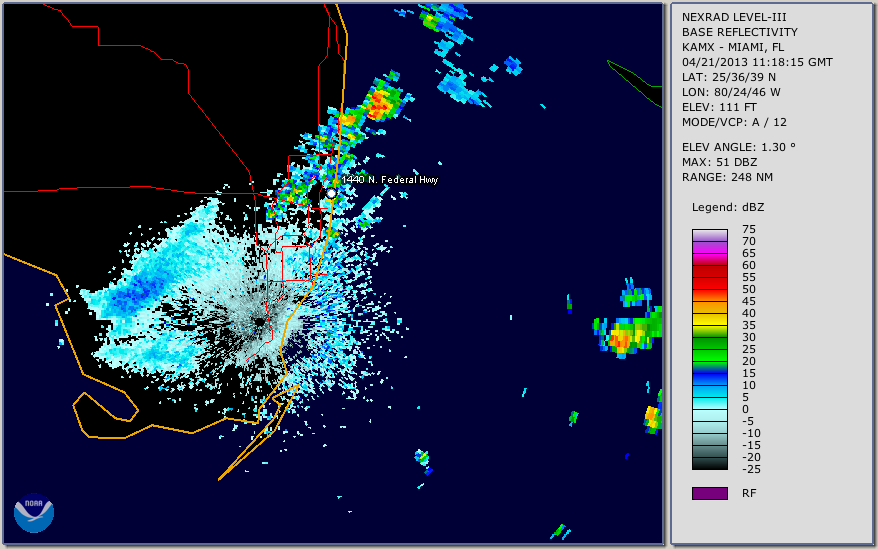Click the 'RF' legend label
The width and height of the screenshot is (878, 549).
pyautogui.click(x=749, y=493)
